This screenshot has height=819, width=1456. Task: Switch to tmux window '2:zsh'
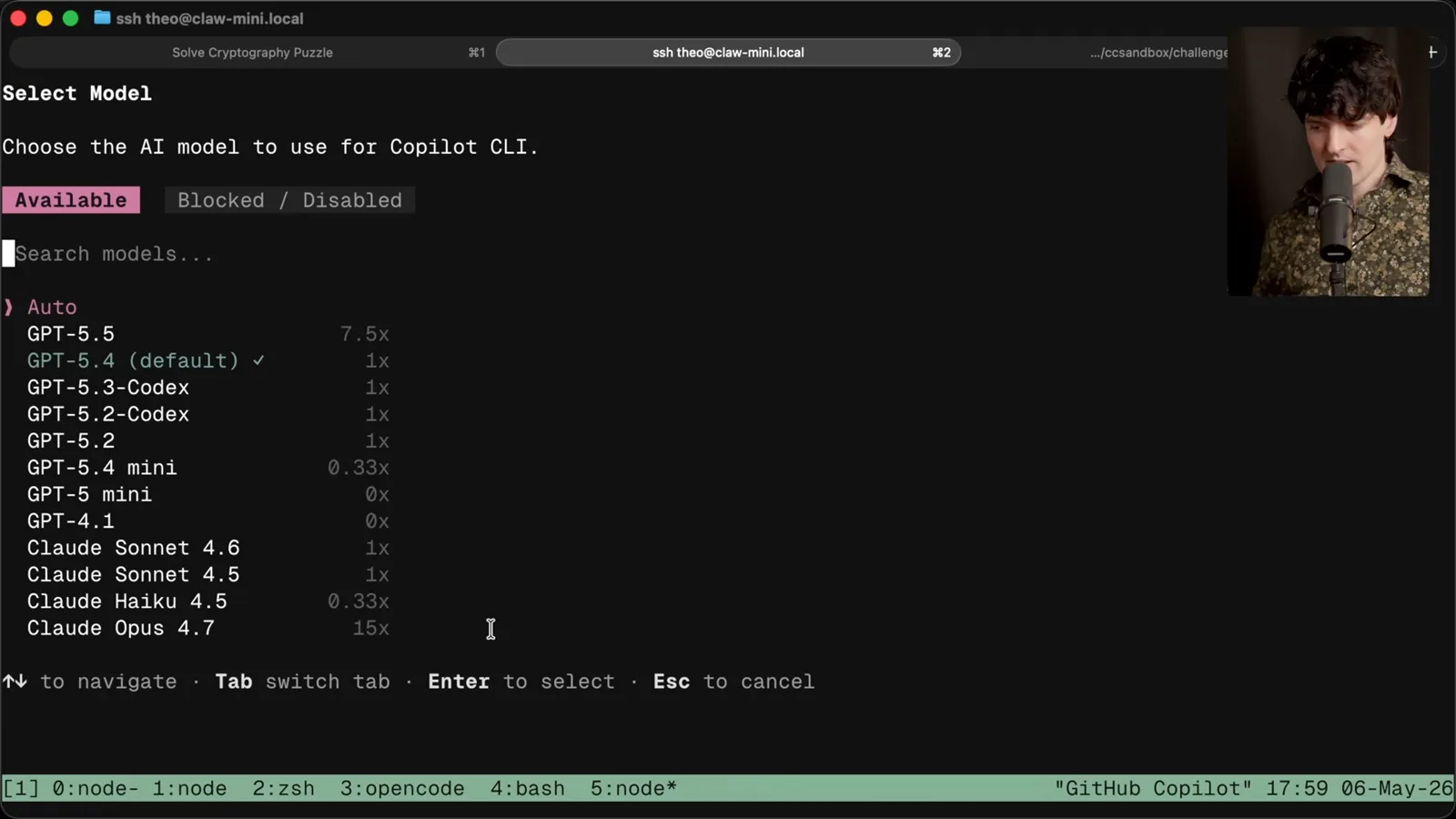click(283, 788)
